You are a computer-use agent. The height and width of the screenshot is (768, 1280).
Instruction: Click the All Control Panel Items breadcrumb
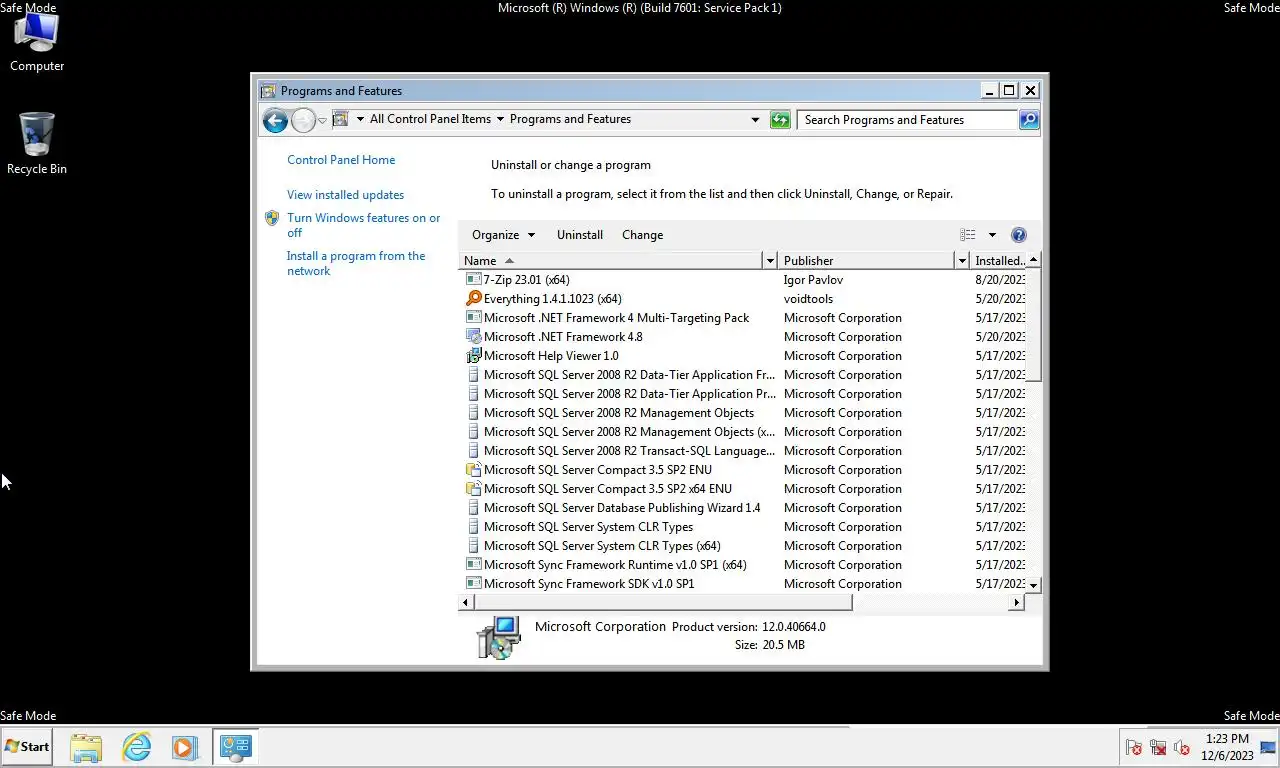430,119
